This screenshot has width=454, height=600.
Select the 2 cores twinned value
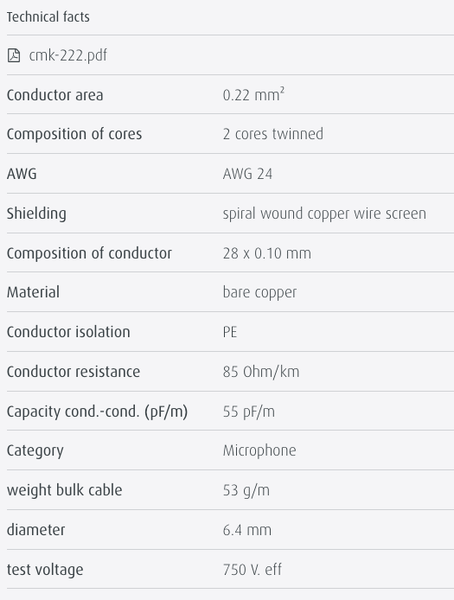273,134
